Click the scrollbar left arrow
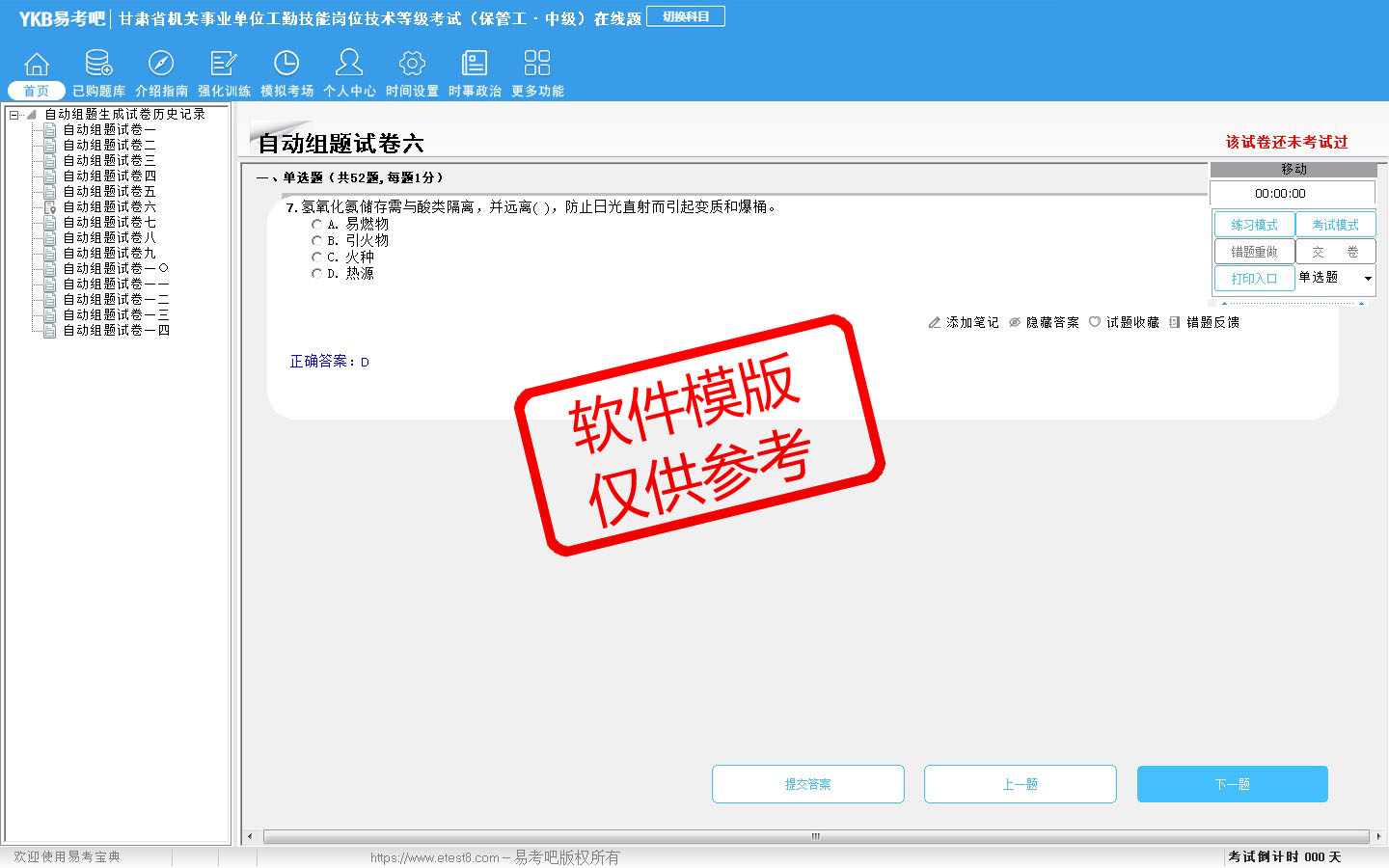1389x868 pixels. click(x=250, y=836)
